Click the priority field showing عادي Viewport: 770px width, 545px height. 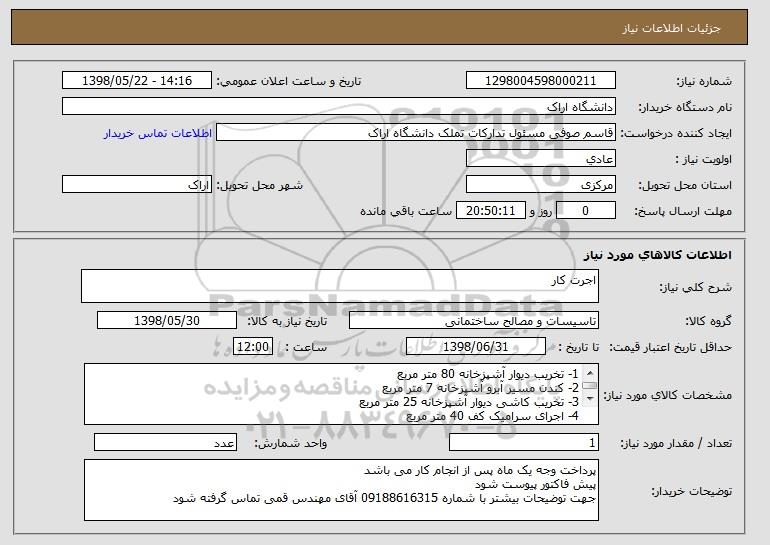541,159
